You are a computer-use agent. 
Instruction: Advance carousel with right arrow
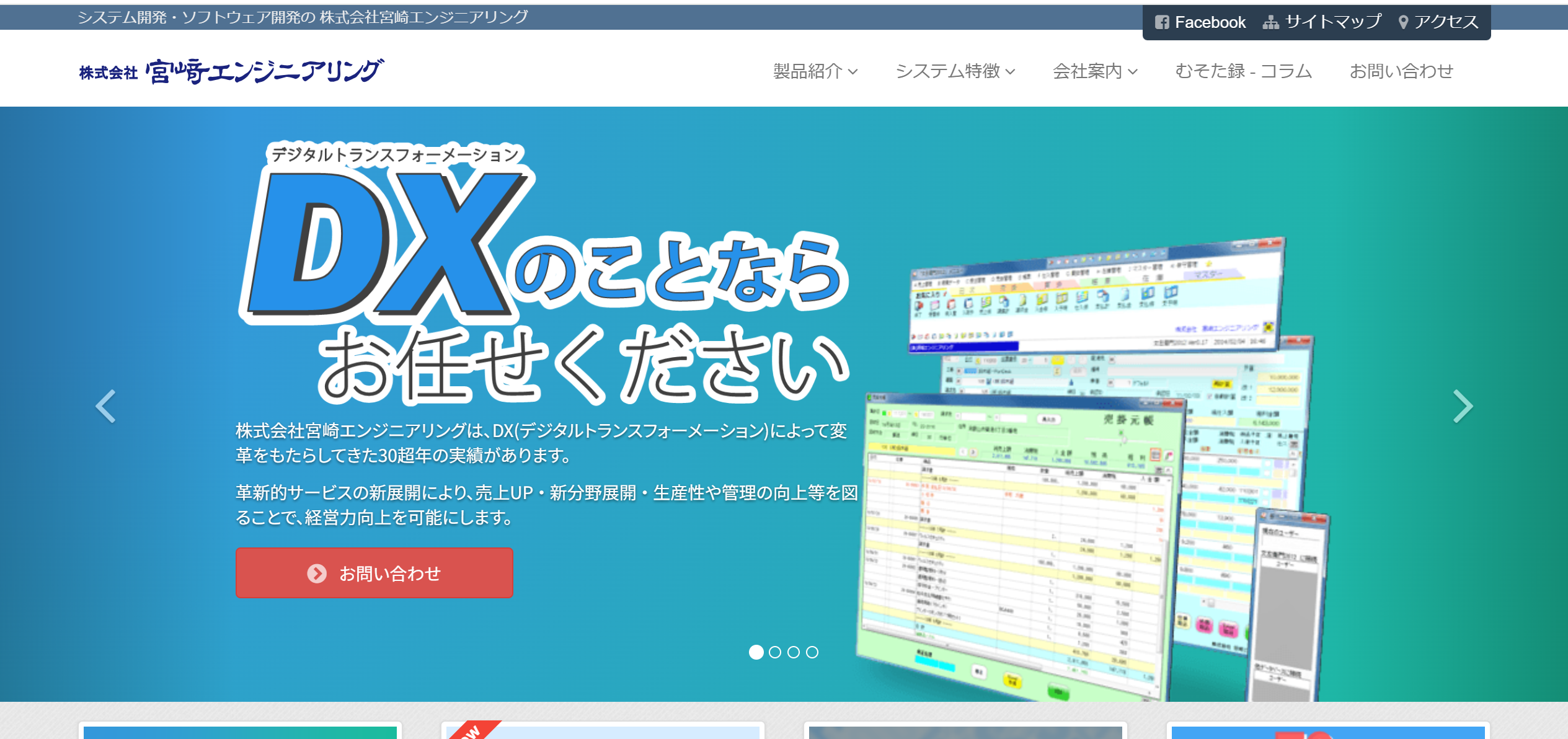point(1463,407)
